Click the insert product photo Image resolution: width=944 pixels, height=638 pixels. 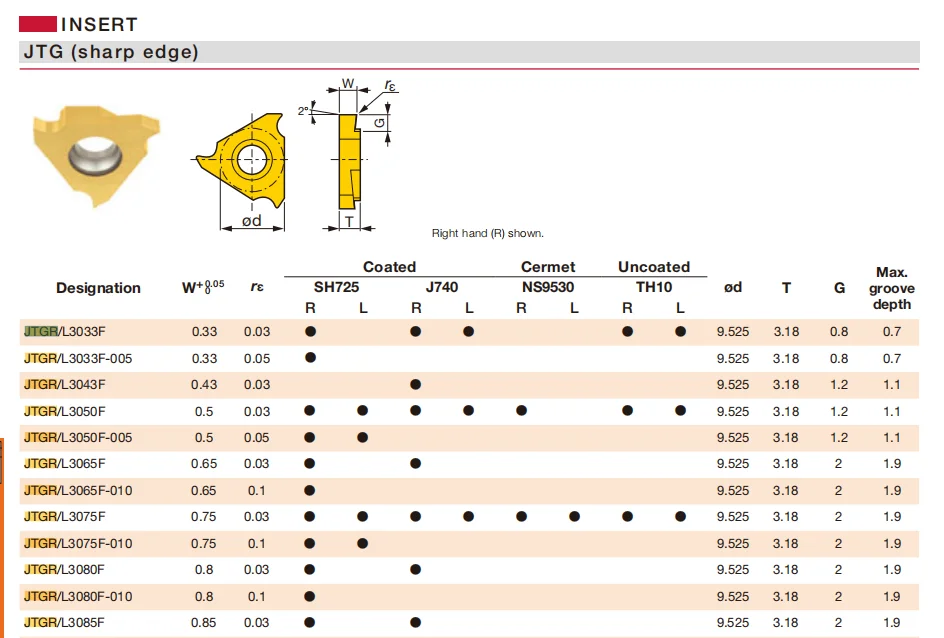(96, 156)
